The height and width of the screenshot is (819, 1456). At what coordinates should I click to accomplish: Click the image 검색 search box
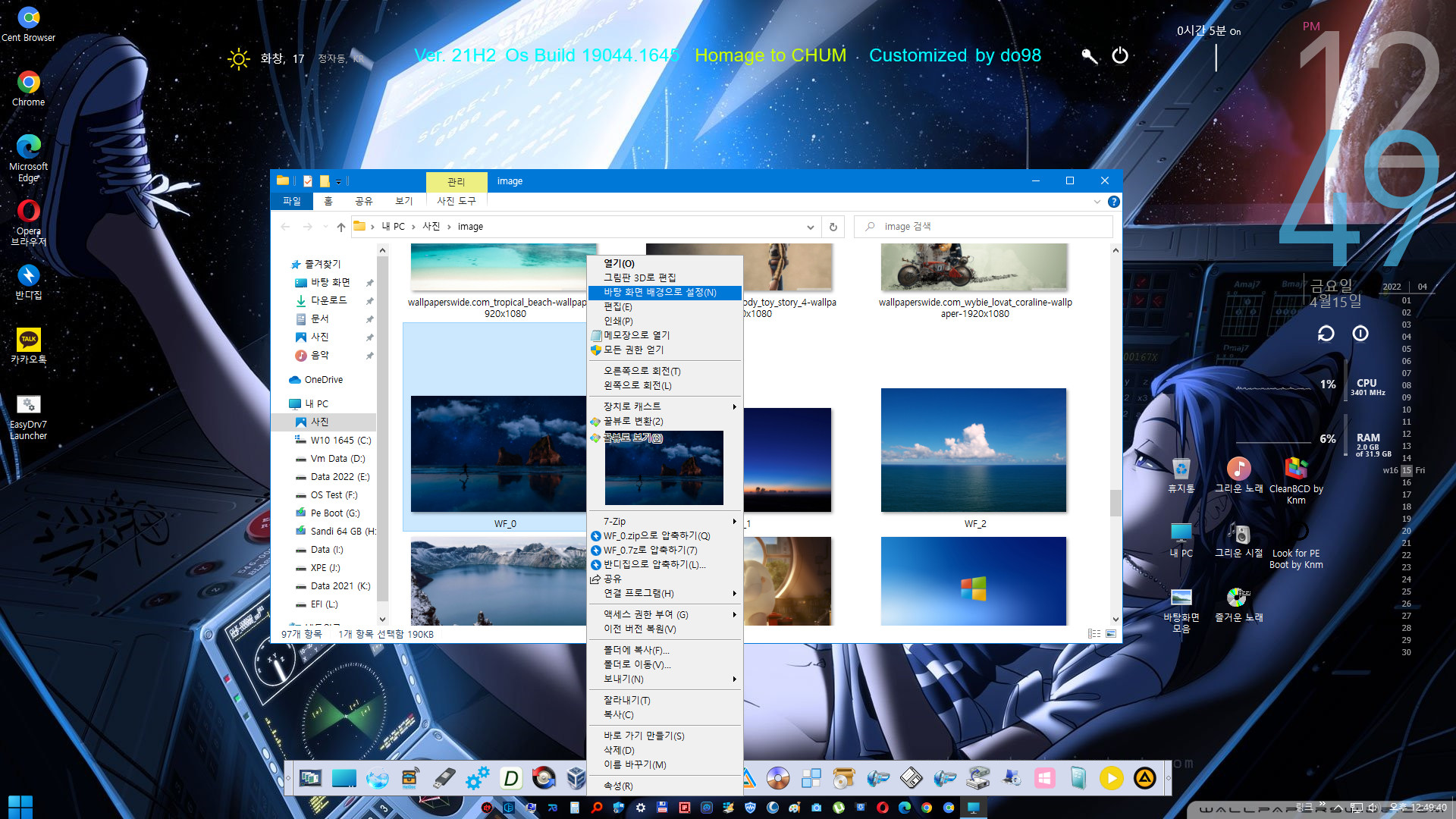(984, 227)
